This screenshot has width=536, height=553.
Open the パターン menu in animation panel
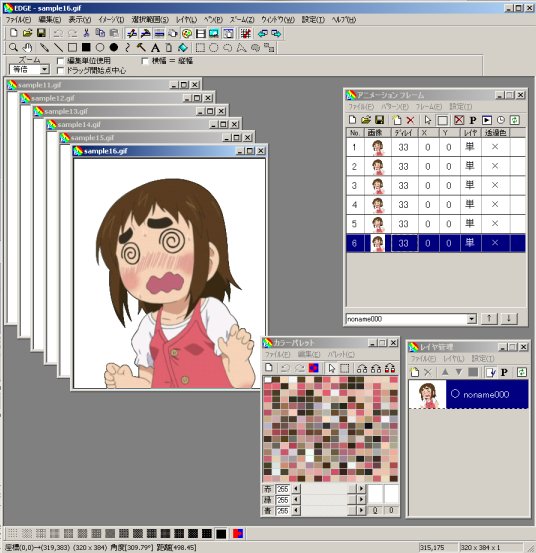[395, 107]
